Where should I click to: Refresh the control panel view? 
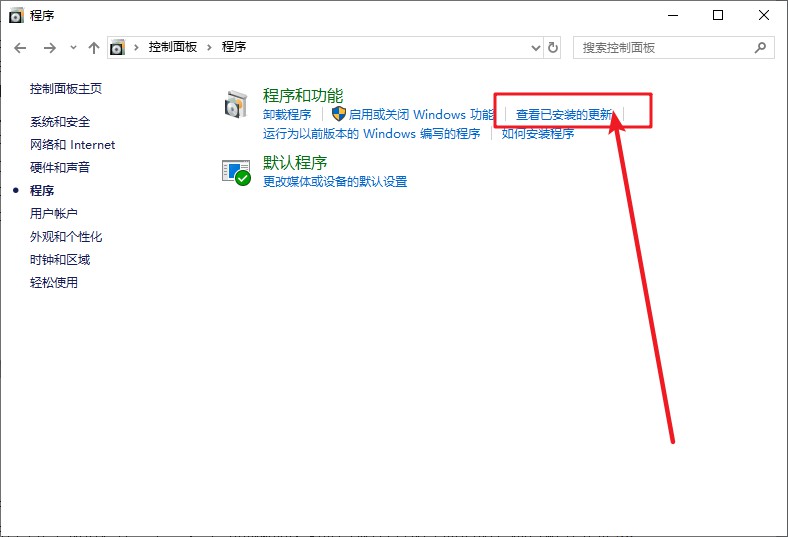coord(553,47)
